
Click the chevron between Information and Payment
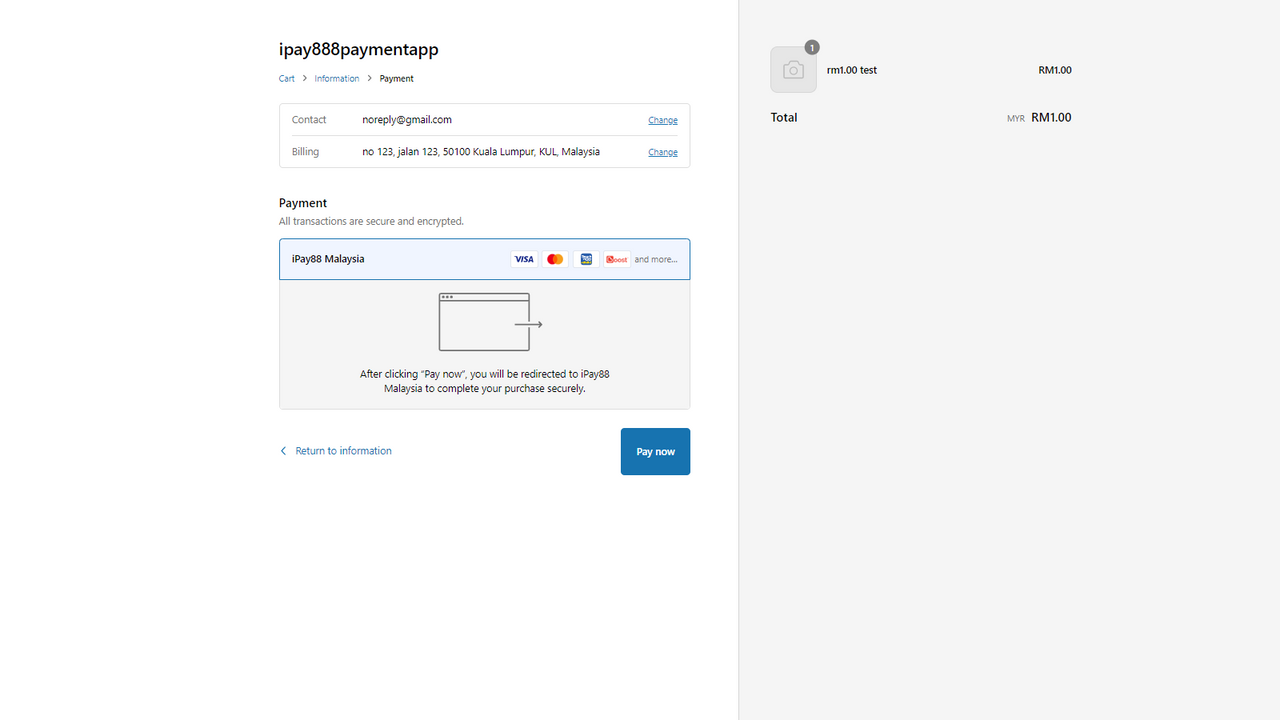click(369, 78)
